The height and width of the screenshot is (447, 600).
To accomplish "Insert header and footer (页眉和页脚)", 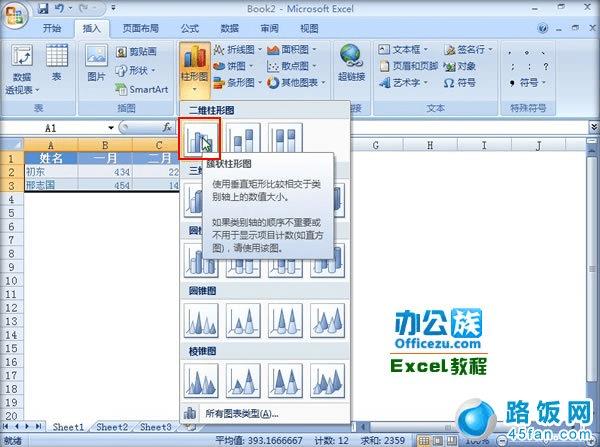I will click(x=409, y=66).
